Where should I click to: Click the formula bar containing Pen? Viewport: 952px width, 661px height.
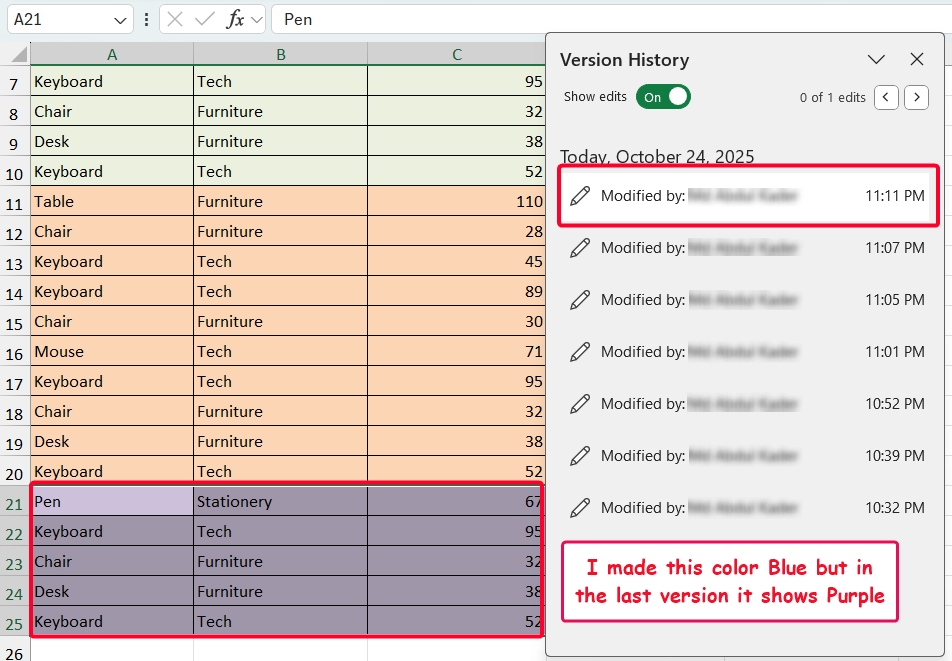click(x=350, y=19)
